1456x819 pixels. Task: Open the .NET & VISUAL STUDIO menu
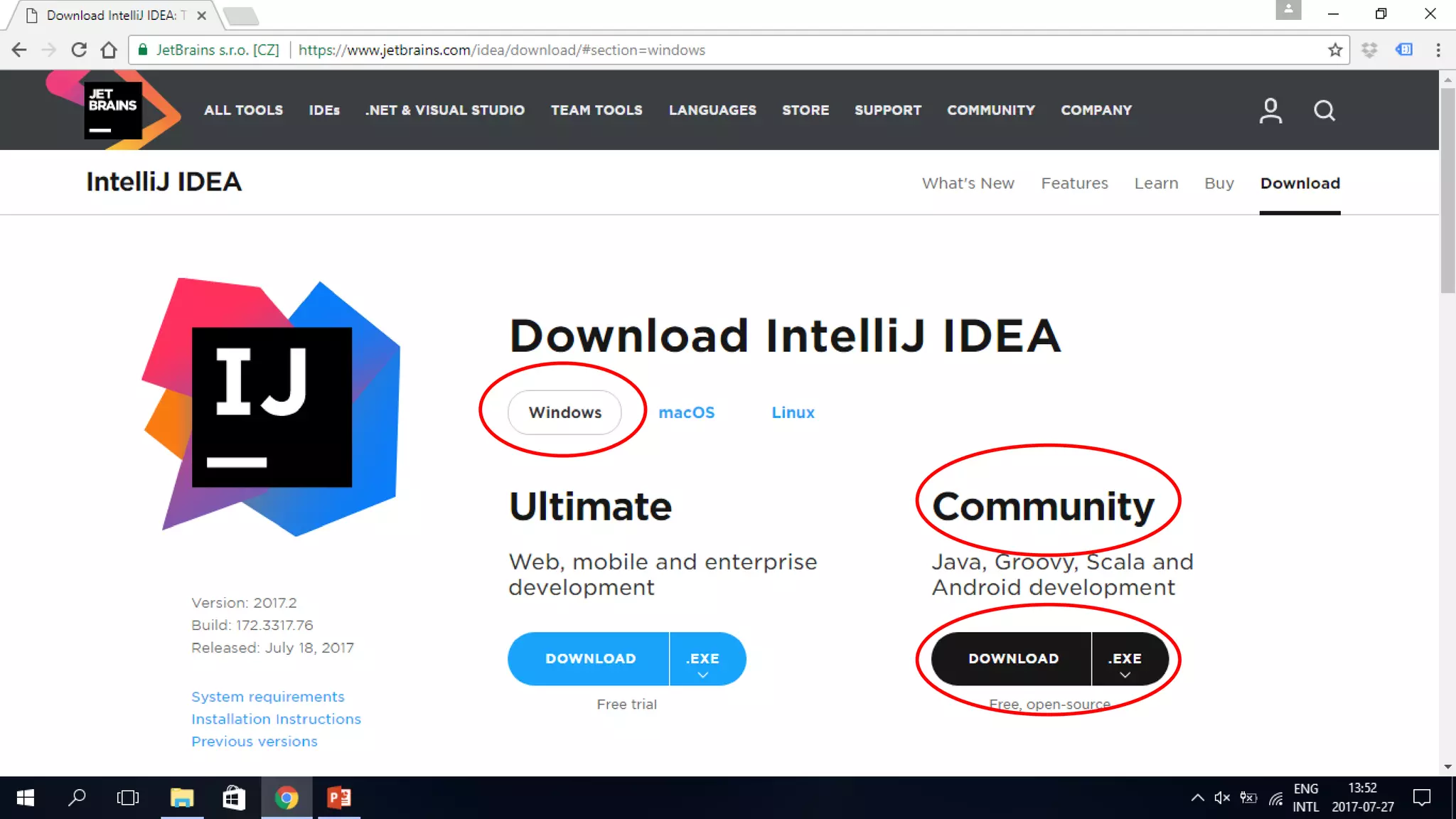click(445, 110)
